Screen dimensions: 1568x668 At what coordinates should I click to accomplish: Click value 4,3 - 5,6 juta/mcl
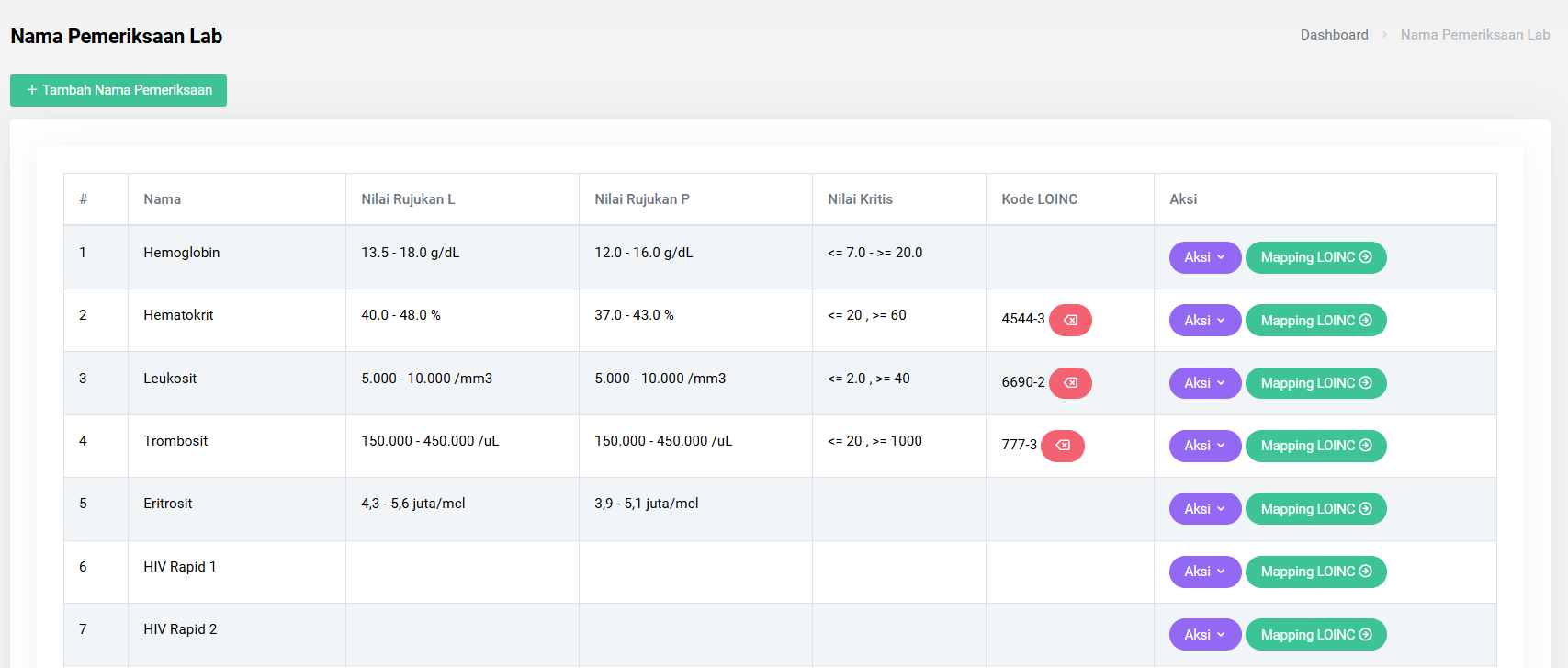point(413,504)
